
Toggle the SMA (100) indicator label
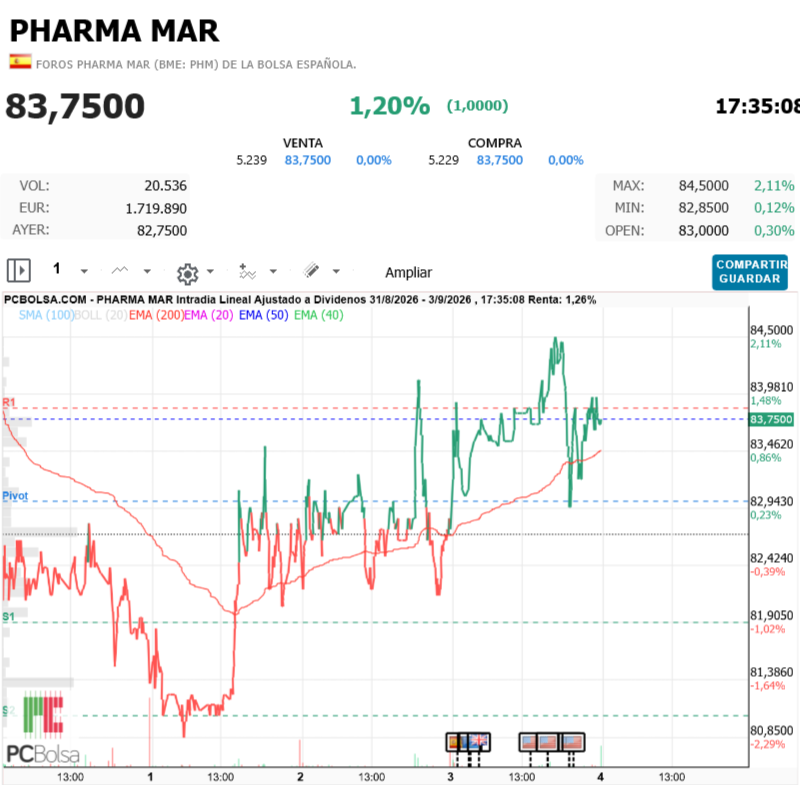46,315
